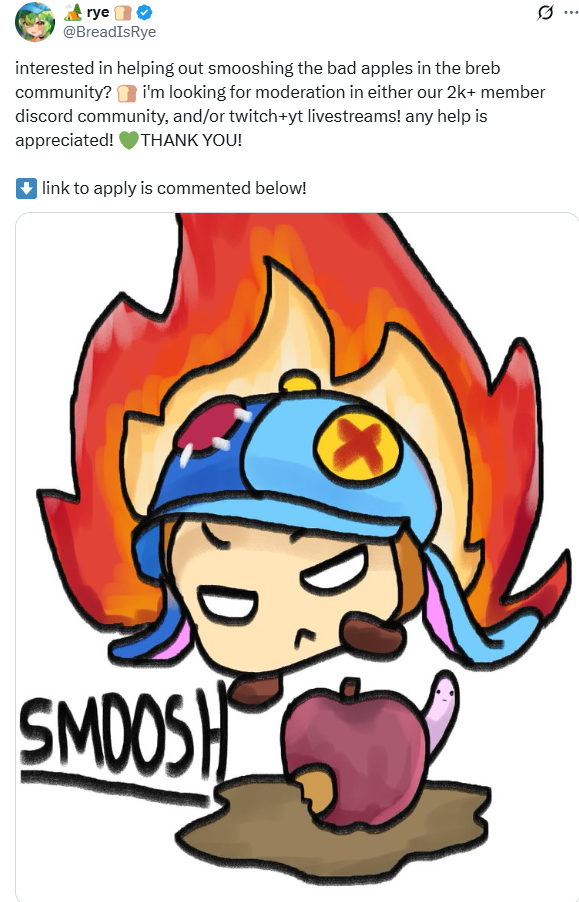Click the bread emoji after the name
Image resolution: width=579 pixels, height=902 pixels.
[x=123, y=13]
